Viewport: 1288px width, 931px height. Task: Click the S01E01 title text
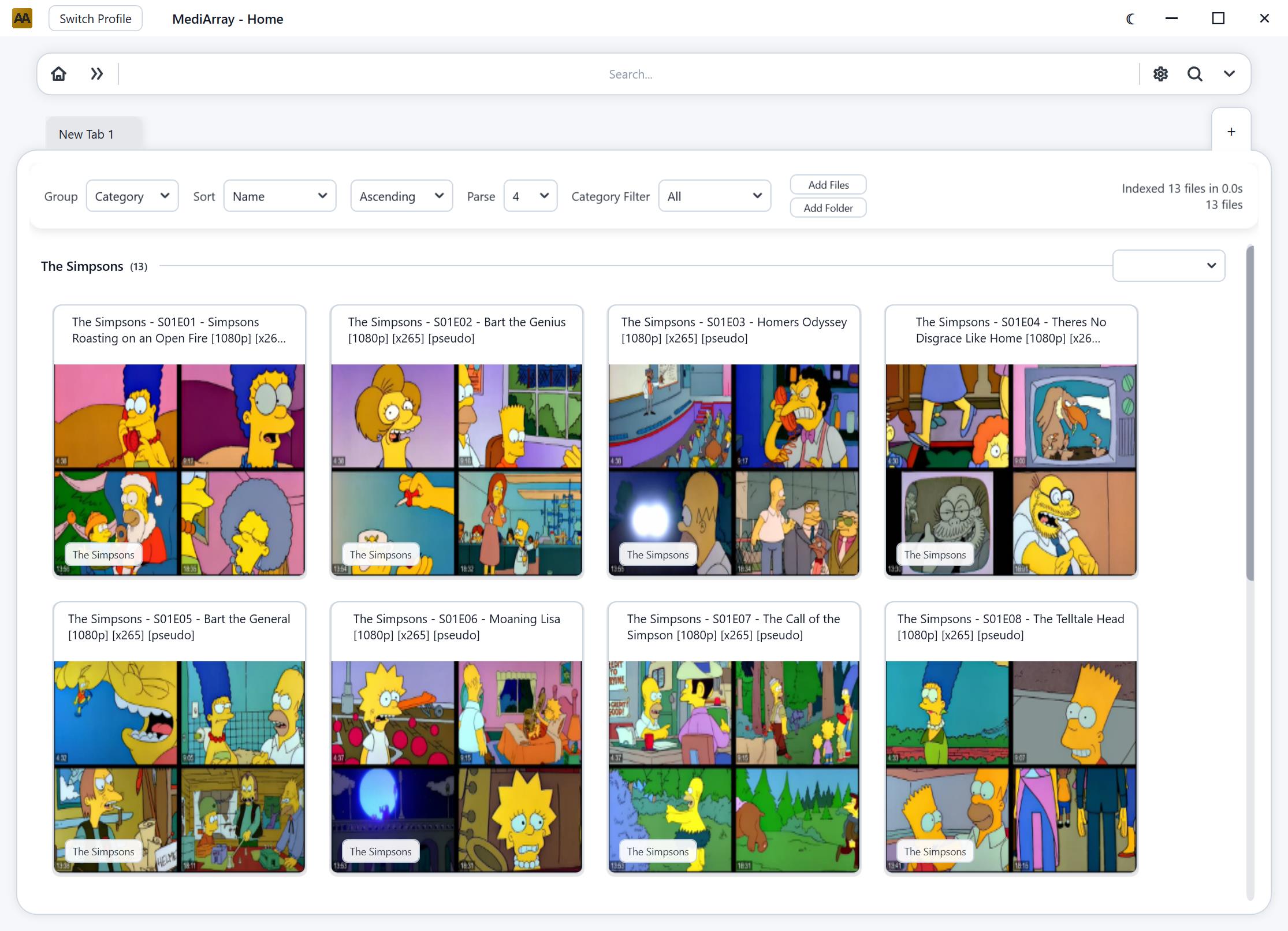pyautogui.click(x=179, y=330)
